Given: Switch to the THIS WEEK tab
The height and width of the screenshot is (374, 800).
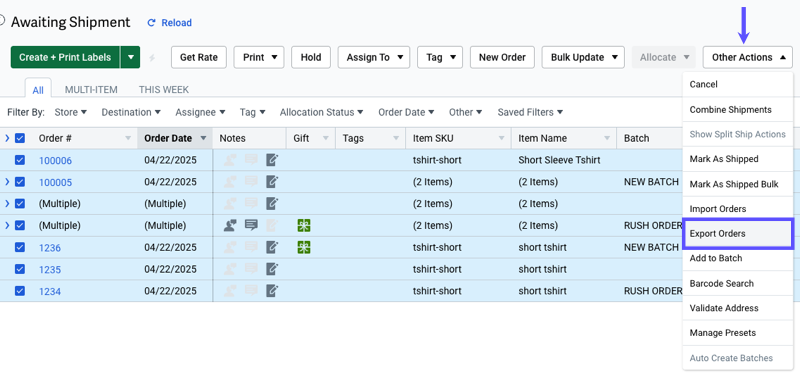Looking at the screenshot, I should click(164, 90).
